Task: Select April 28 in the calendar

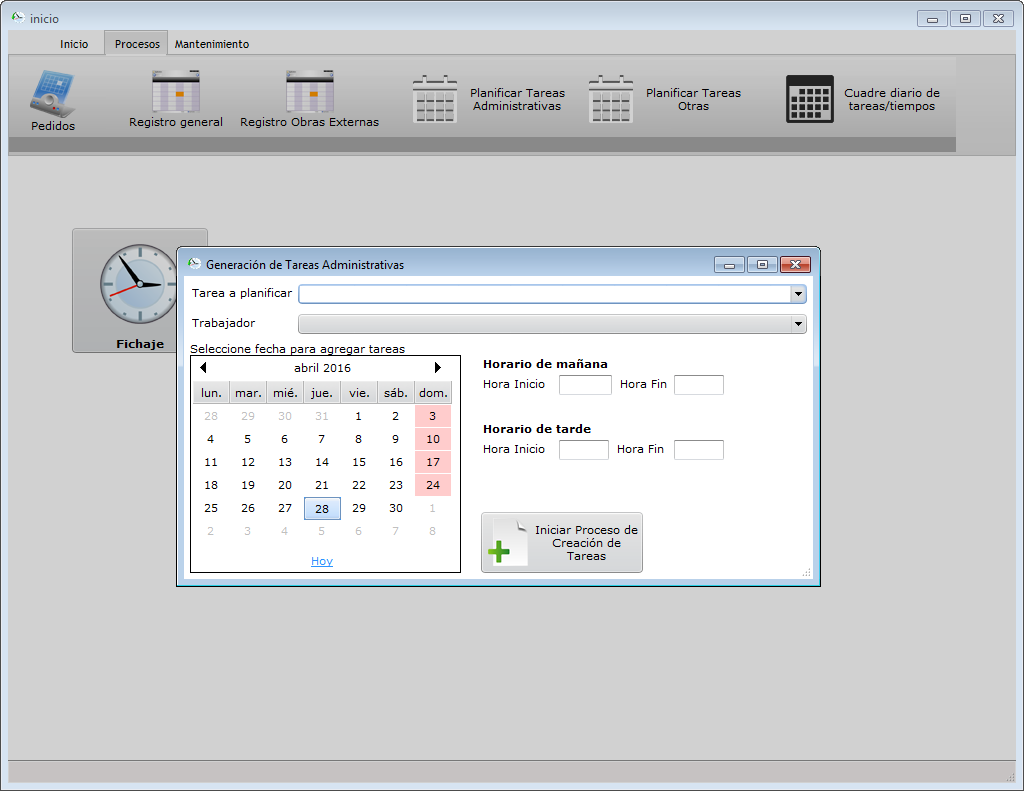Action: 322,508
